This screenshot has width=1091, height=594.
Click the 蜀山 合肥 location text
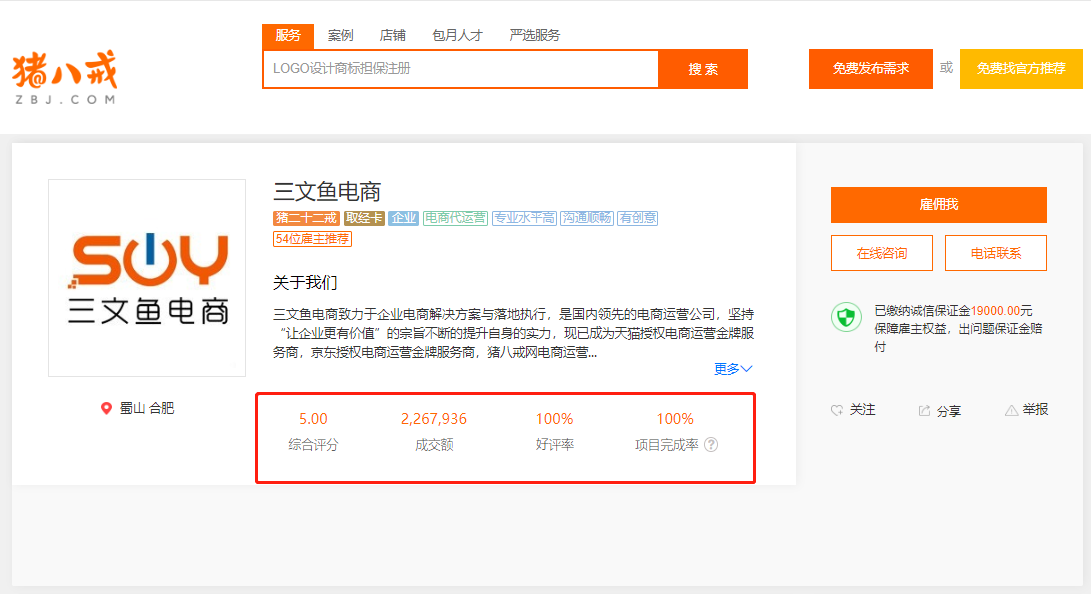(147, 408)
